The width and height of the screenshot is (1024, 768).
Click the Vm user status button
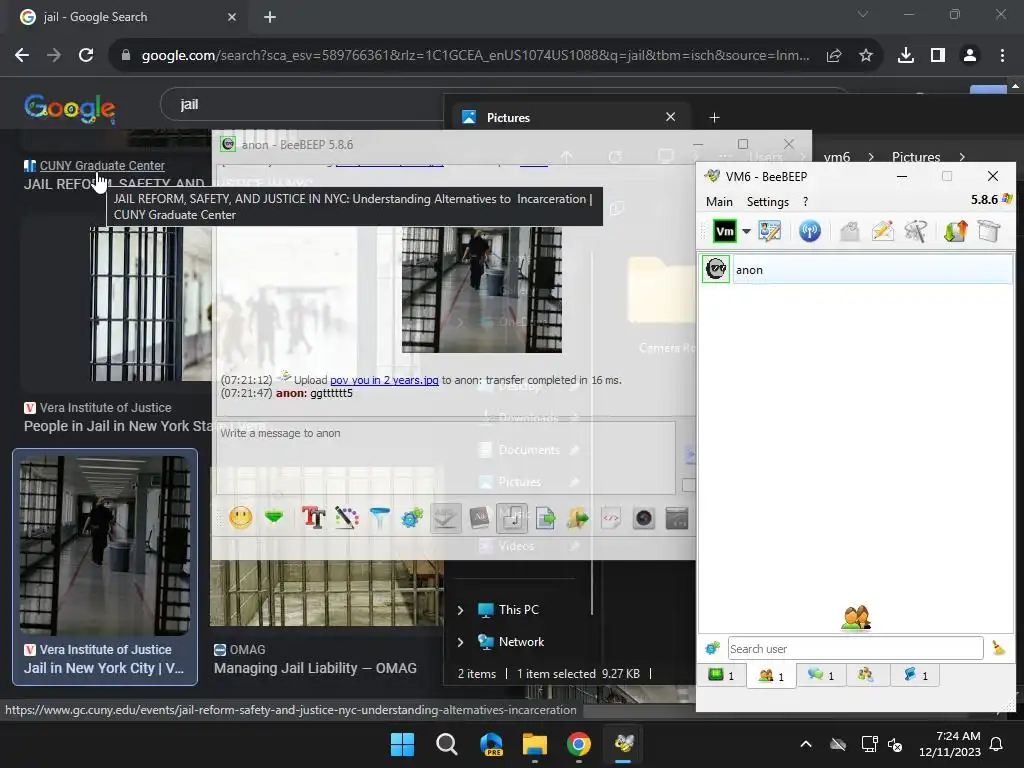(x=725, y=231)
